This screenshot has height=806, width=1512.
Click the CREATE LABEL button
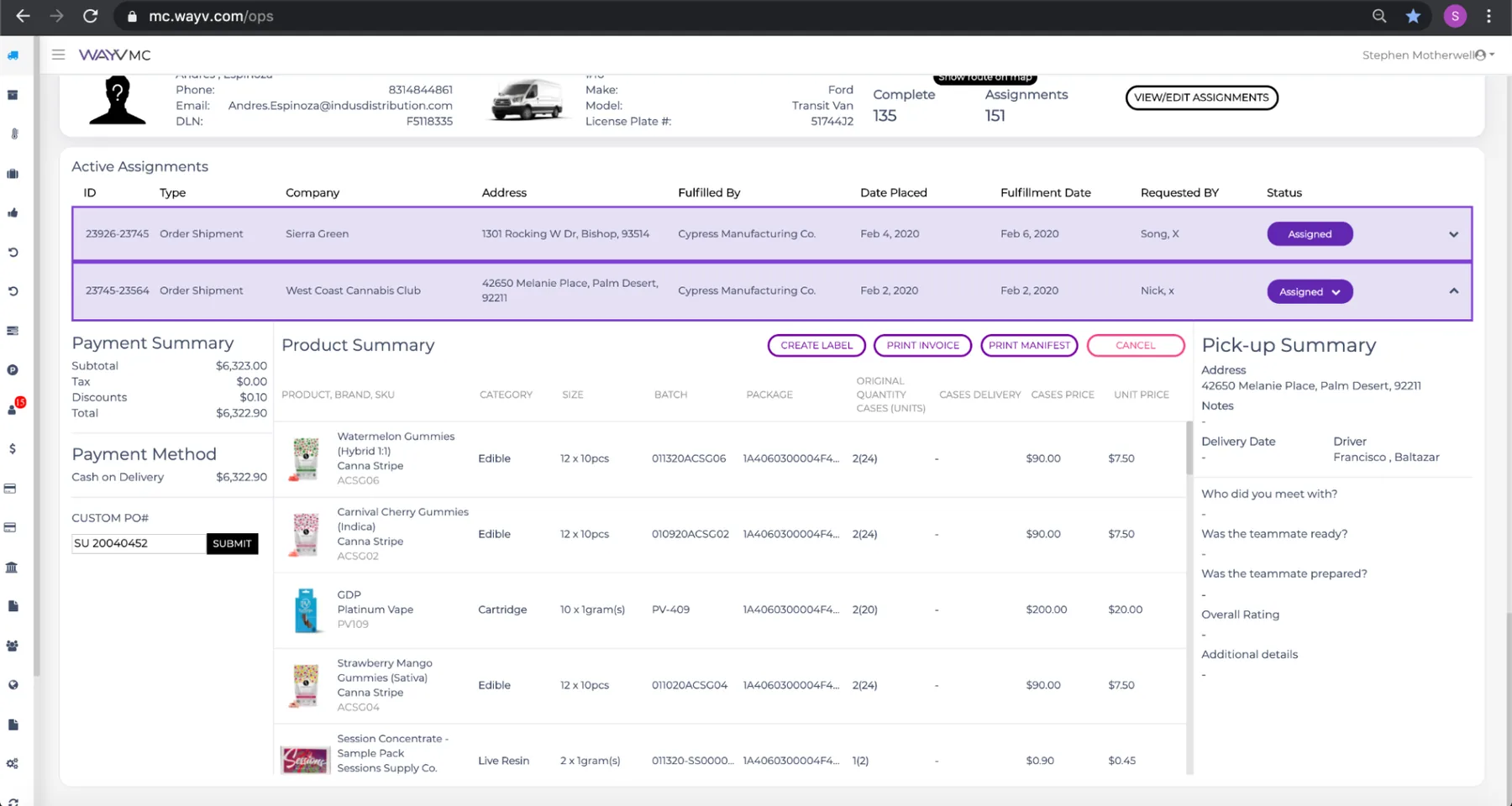tap(816, 345)
